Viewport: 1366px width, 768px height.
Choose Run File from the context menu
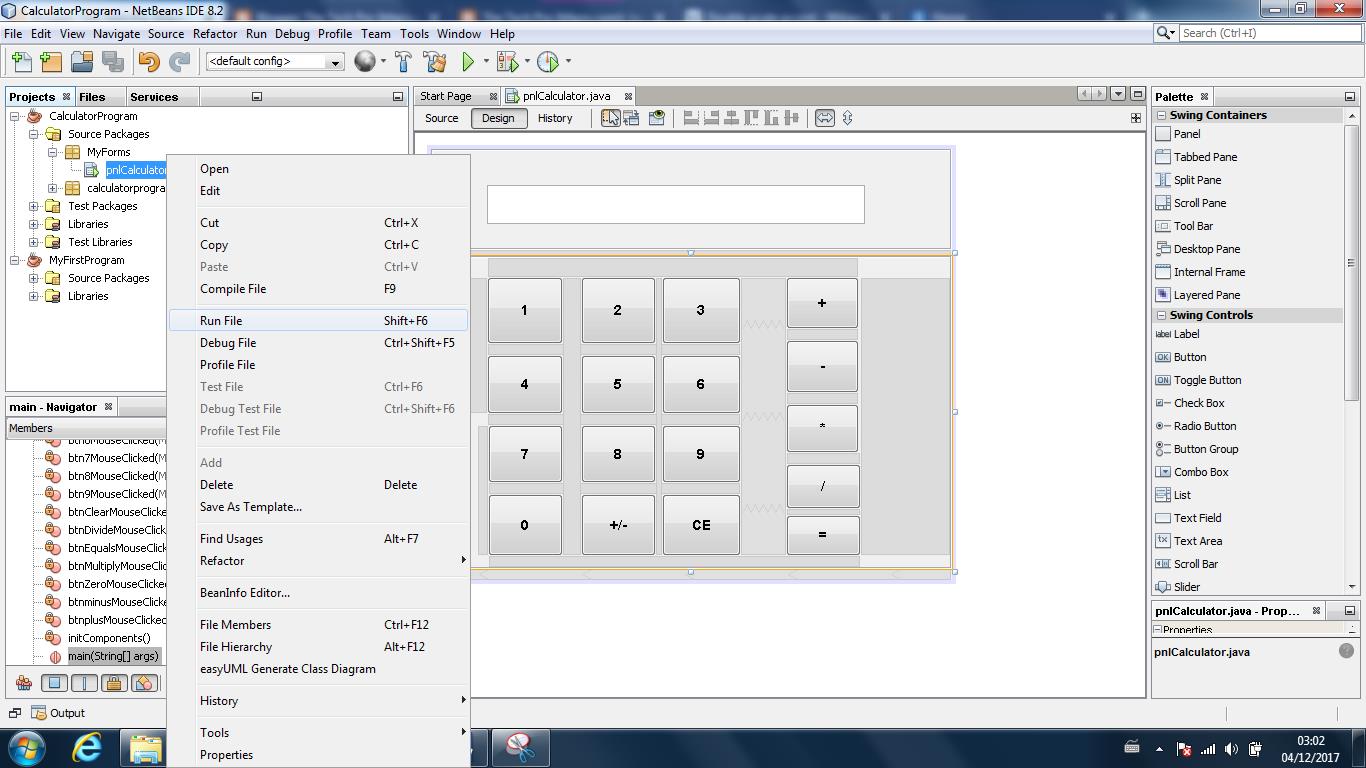coord(224,320)
